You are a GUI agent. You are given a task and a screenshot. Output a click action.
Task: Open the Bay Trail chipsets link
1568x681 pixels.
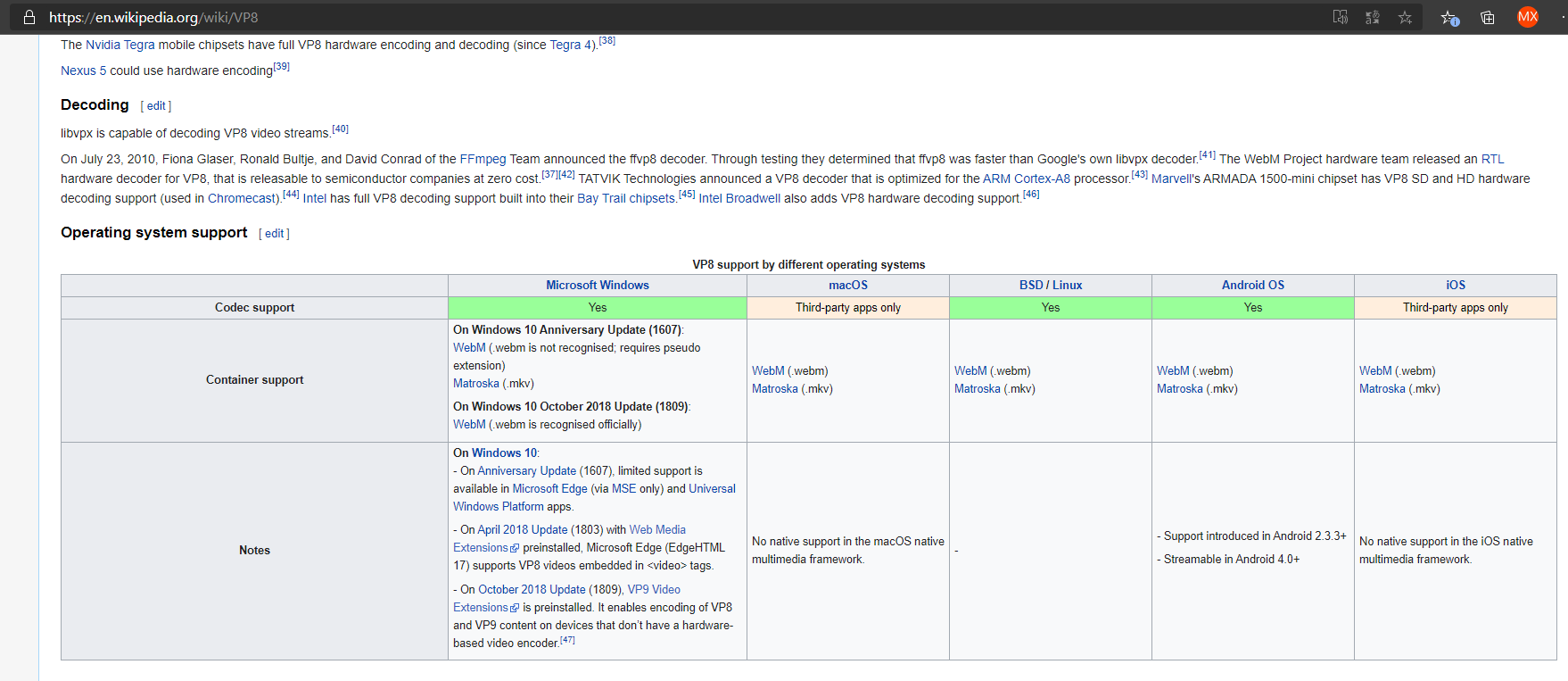[x=625, y=198]
